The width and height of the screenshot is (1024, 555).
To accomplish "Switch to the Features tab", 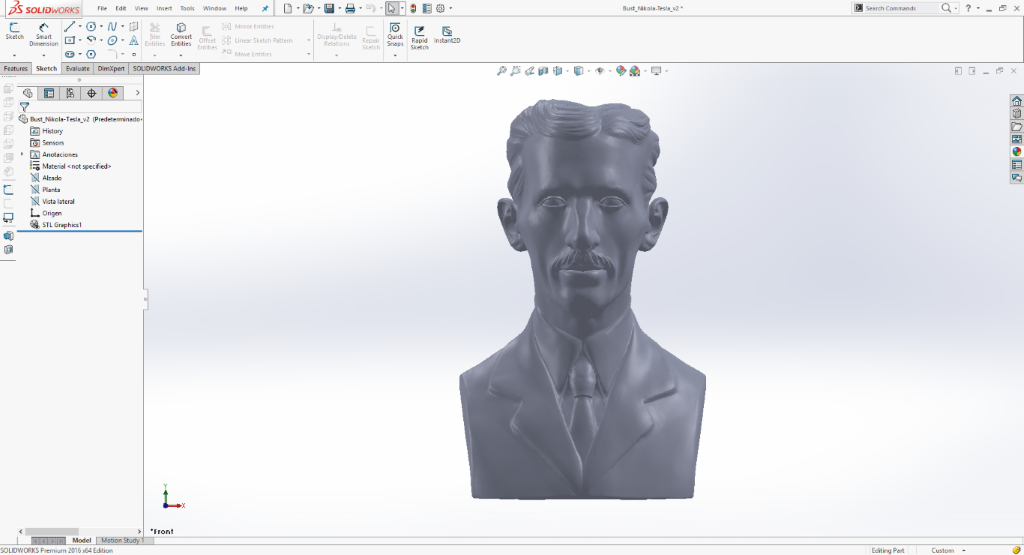I will pyautogui.click(x=16, y=68).
